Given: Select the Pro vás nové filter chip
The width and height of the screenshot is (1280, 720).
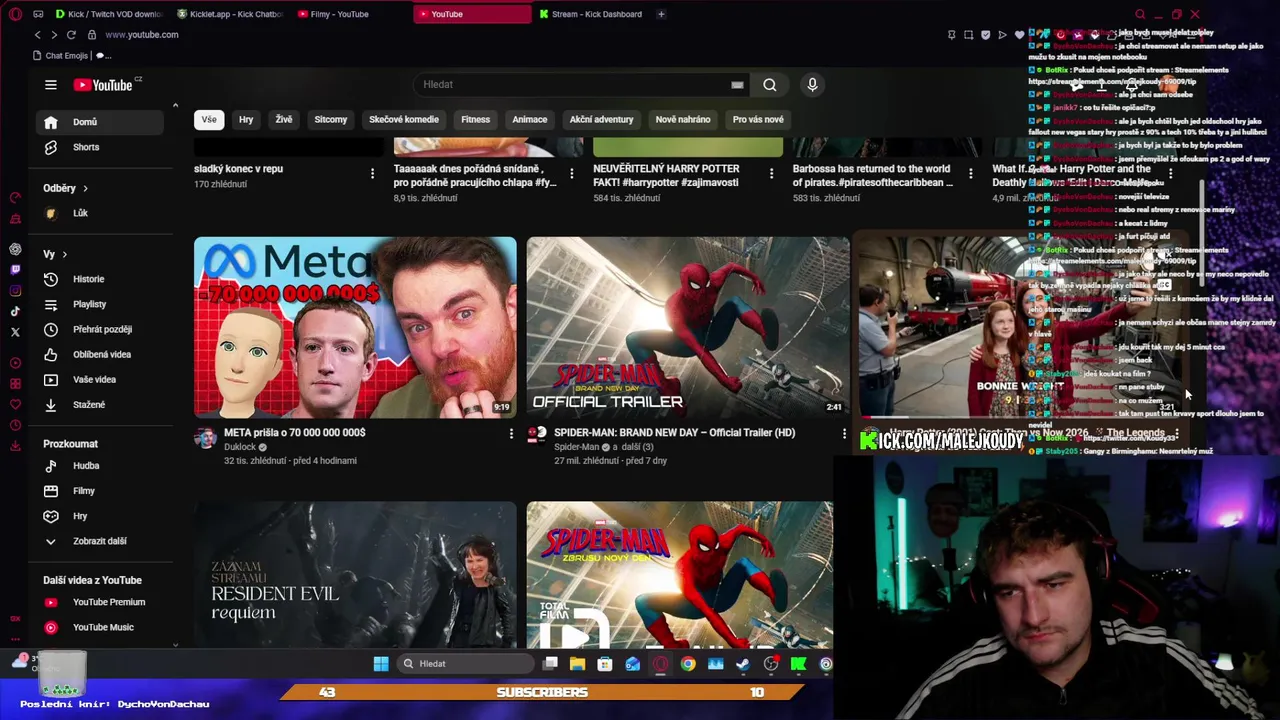Looking at the screenshot, I should click(x=758, y=120).
